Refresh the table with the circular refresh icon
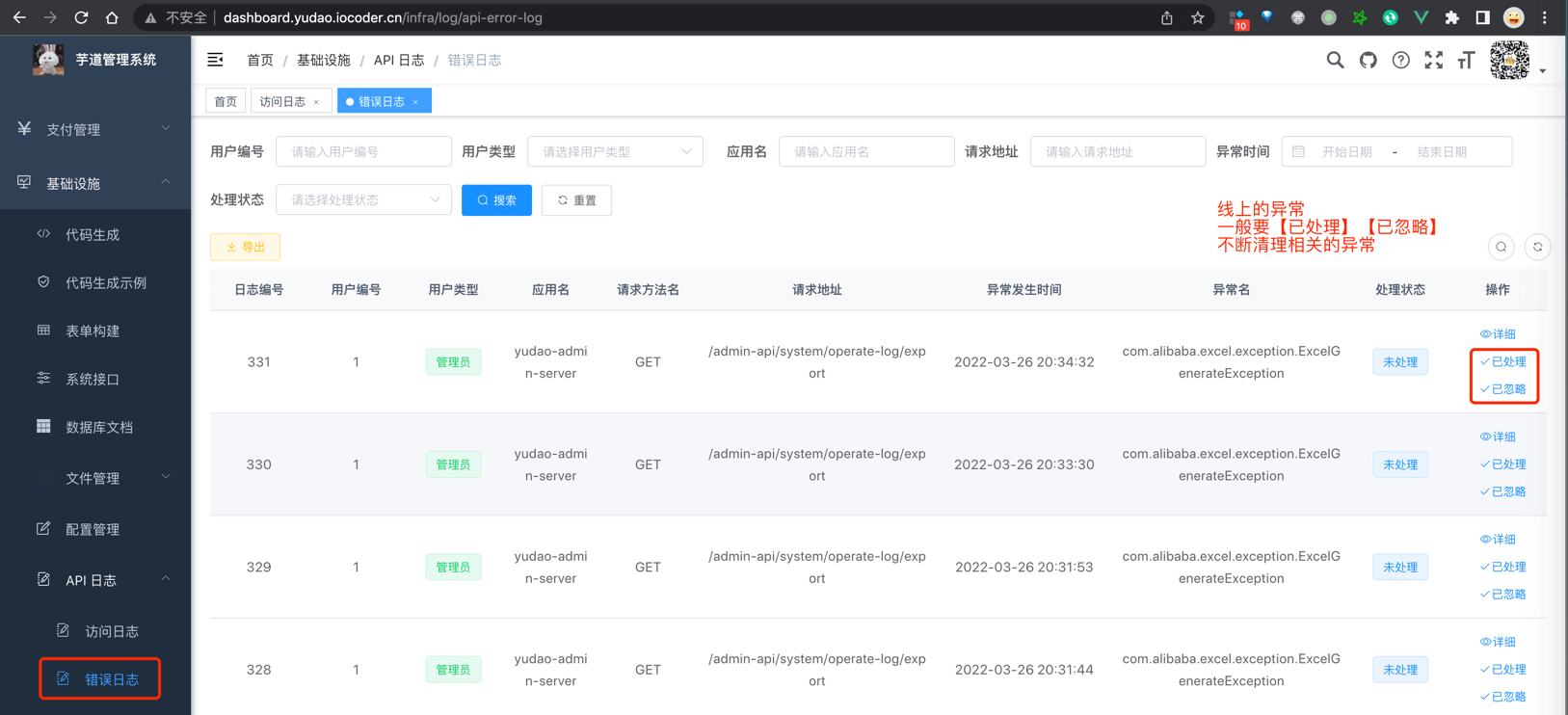The height and width of the screenshot is (715, 1568). tap(1537, 248)
